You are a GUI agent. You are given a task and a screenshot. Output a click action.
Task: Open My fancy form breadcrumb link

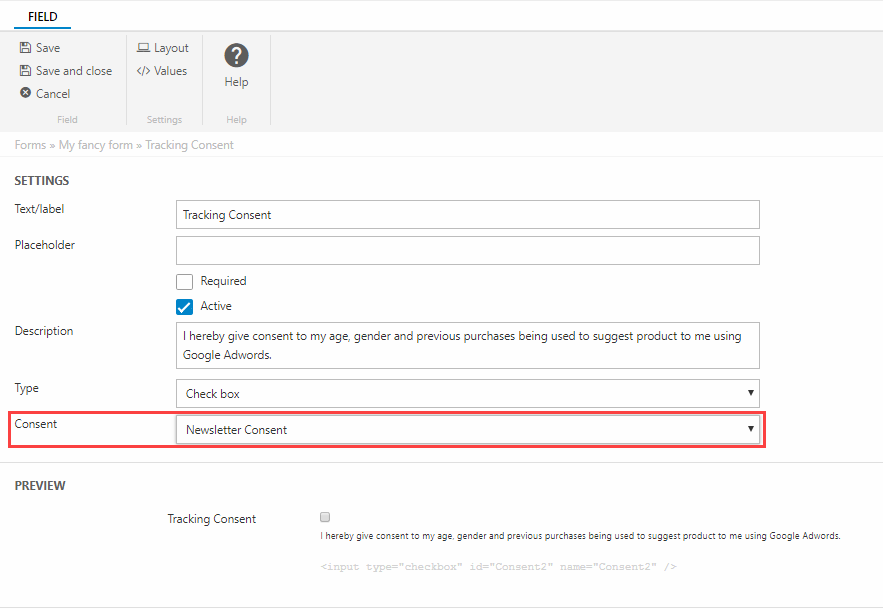(95, 145)
